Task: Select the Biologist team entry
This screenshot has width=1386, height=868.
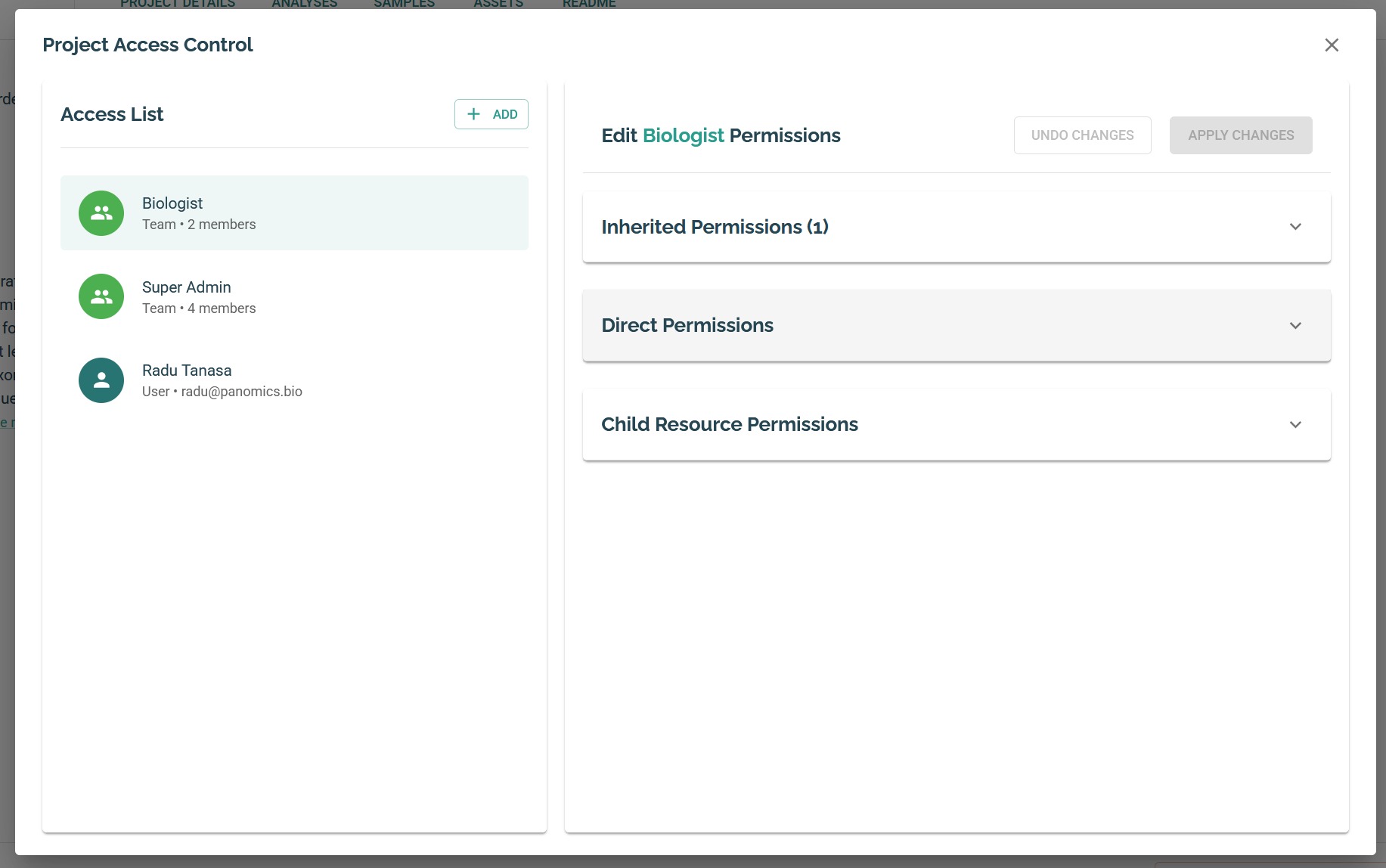Action: [x=294, y=213]
